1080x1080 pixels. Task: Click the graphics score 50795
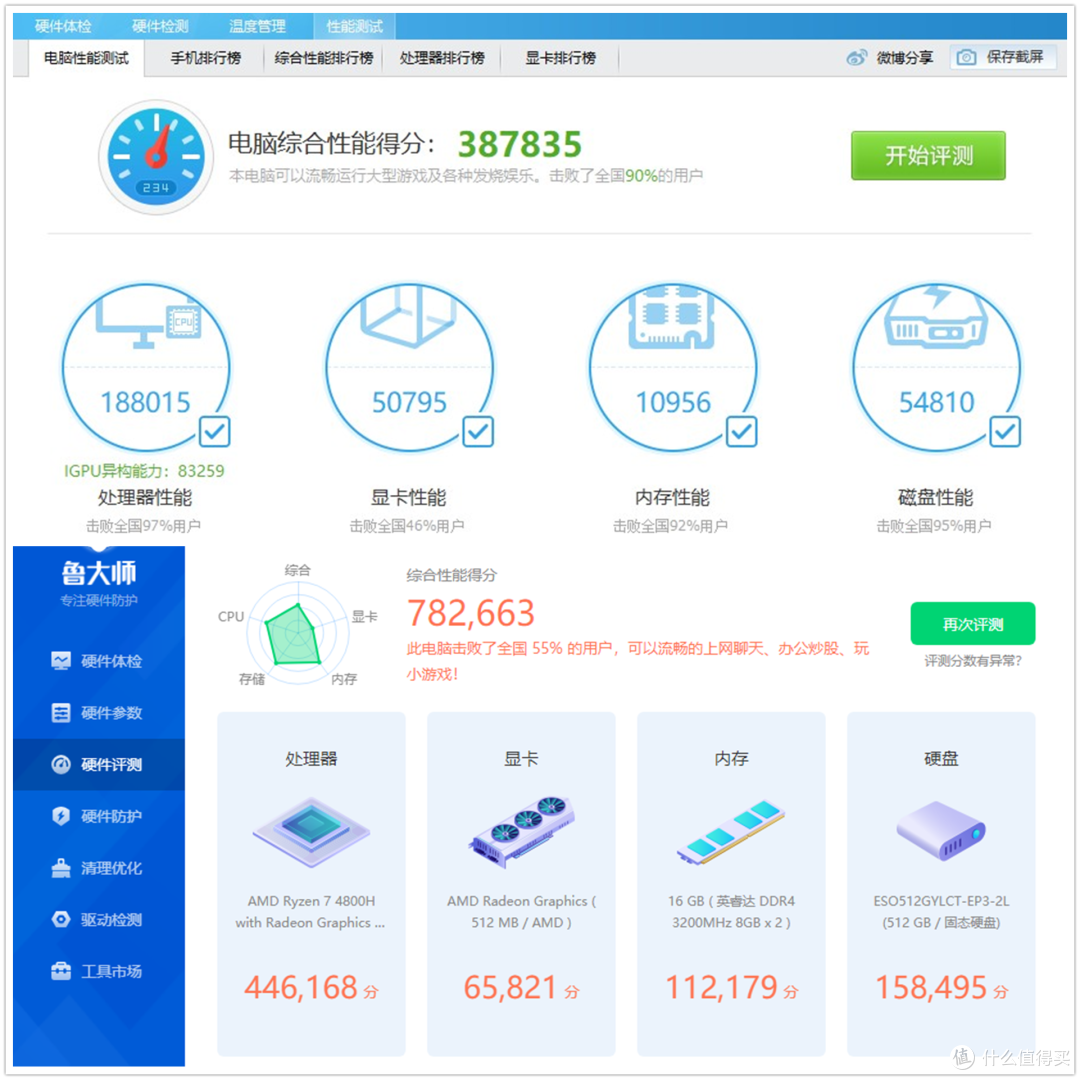[x=409, y=402]
